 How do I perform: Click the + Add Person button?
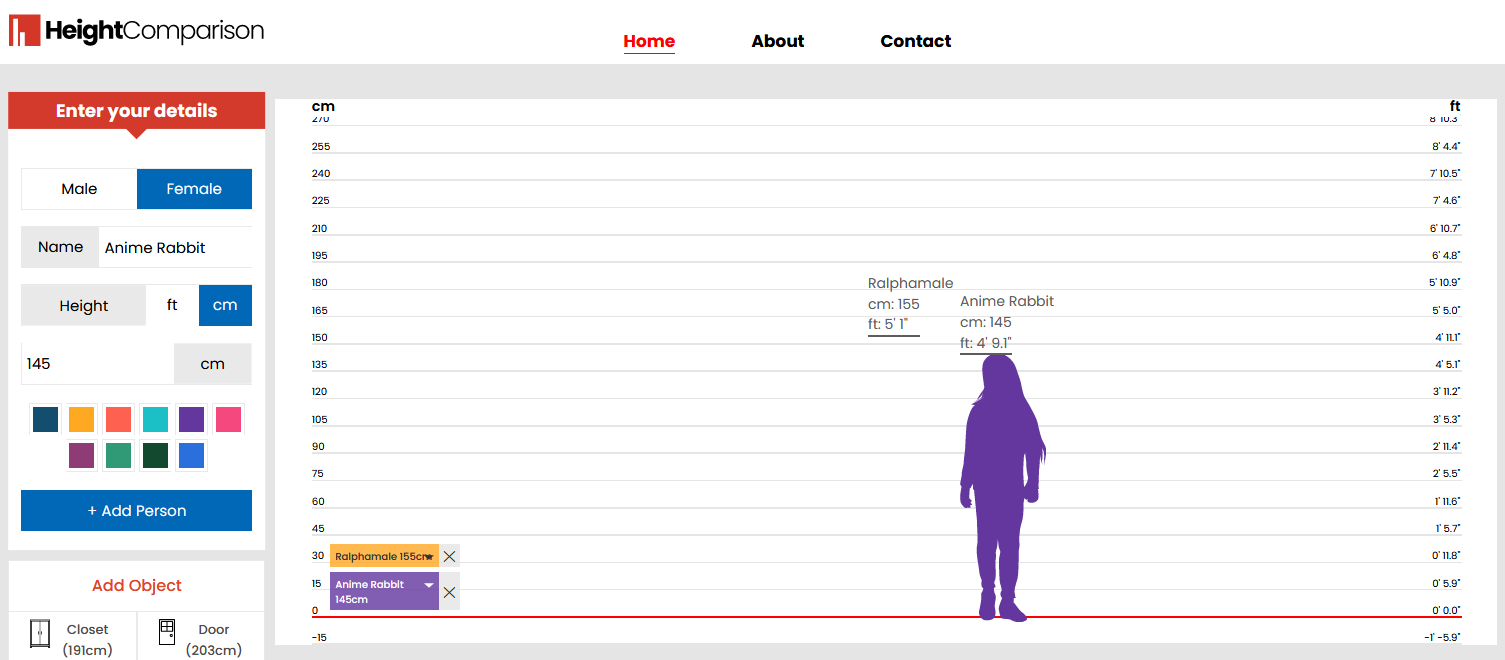pyautogui.click(x=136, y=511)
